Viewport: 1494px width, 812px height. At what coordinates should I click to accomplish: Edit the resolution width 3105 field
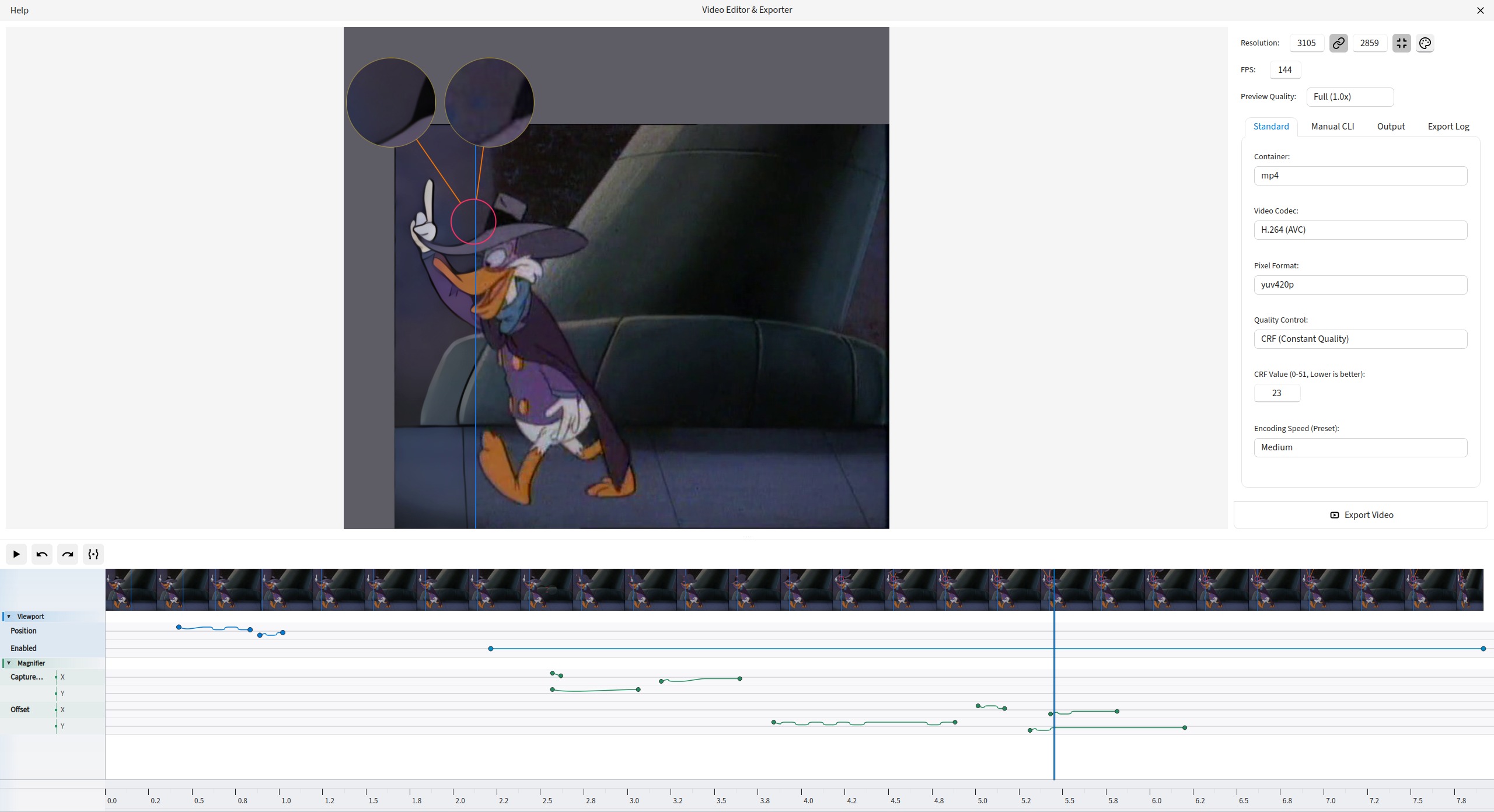coord(1306,43)
